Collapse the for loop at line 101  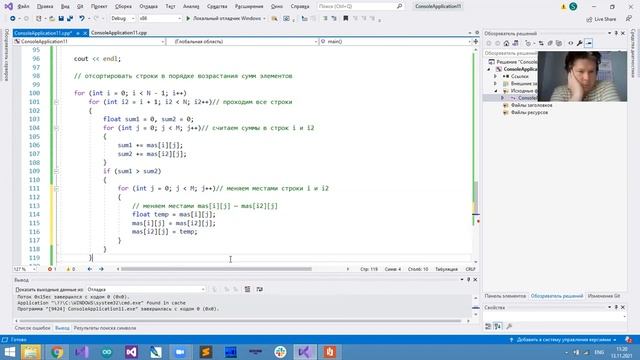click(x=56, y=102)
